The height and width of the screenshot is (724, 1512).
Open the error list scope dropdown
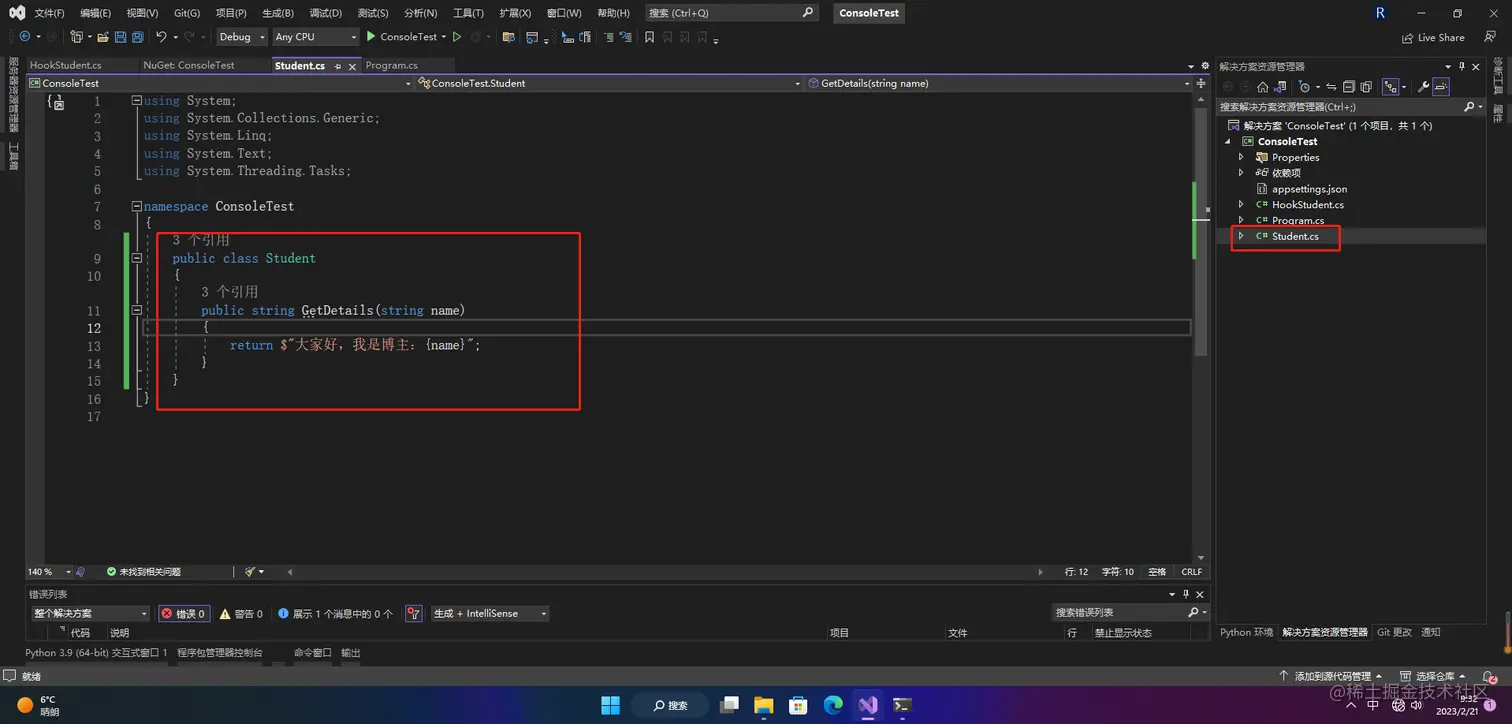[90, 613]
